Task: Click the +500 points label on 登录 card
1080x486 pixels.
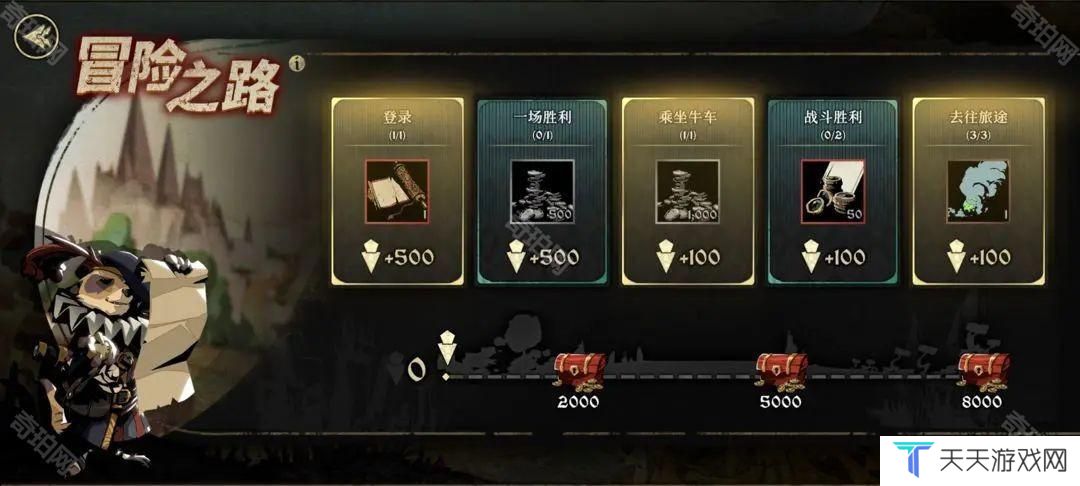Action: [x=409, y=258]
